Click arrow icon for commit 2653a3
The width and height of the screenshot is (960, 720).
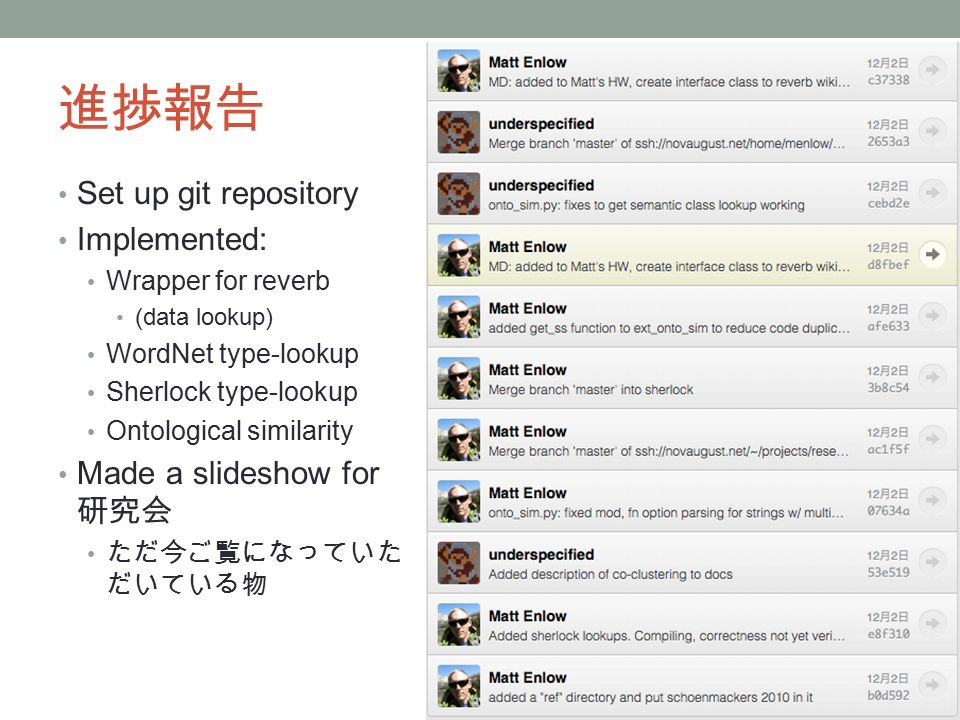tap(932, 131)
